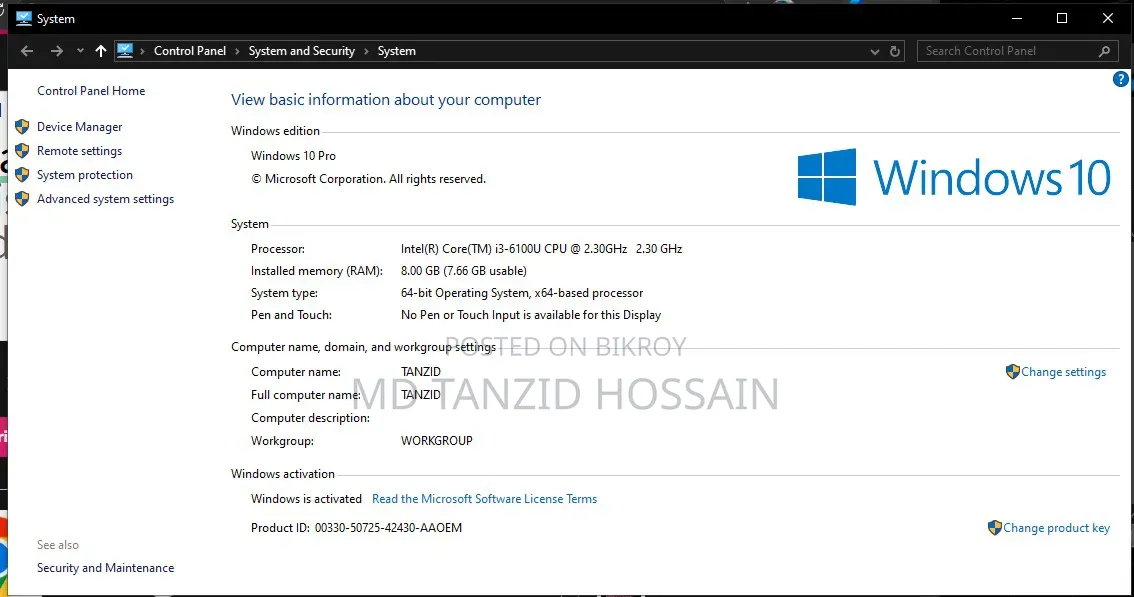Open Remote settings

tap(80, 151)
